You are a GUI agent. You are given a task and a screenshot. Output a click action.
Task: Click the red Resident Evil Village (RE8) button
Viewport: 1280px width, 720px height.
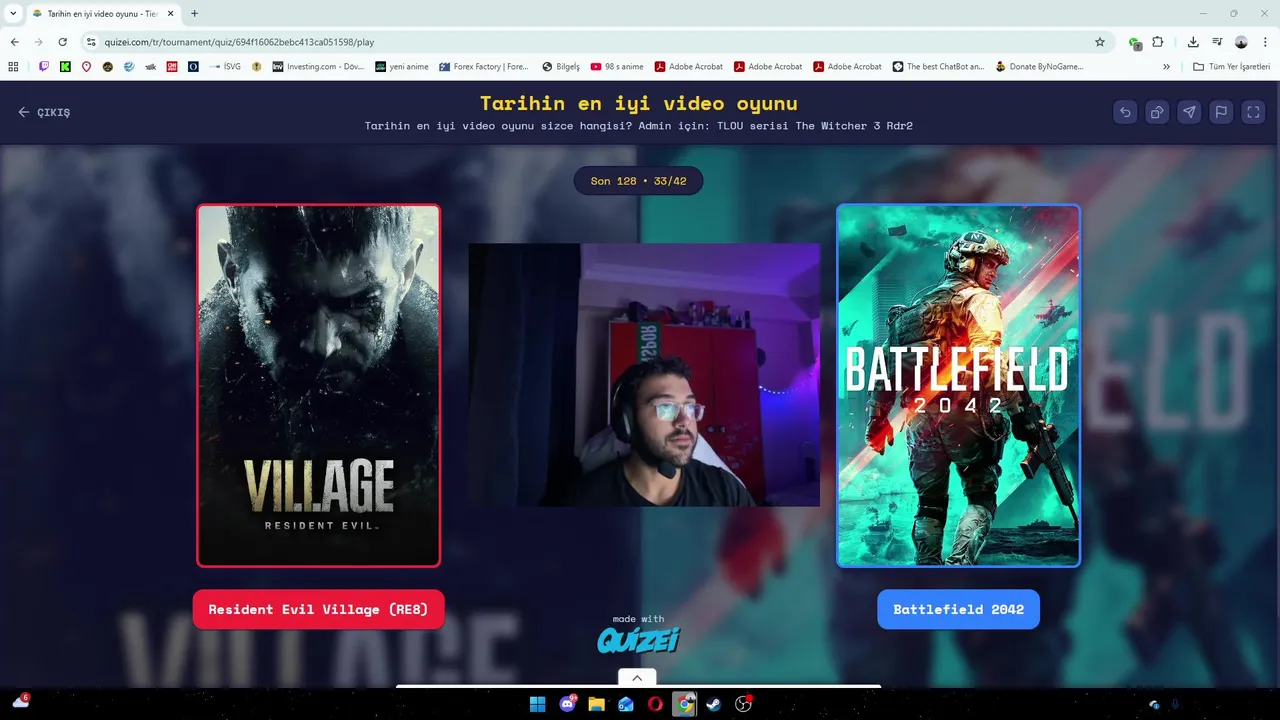318,609
